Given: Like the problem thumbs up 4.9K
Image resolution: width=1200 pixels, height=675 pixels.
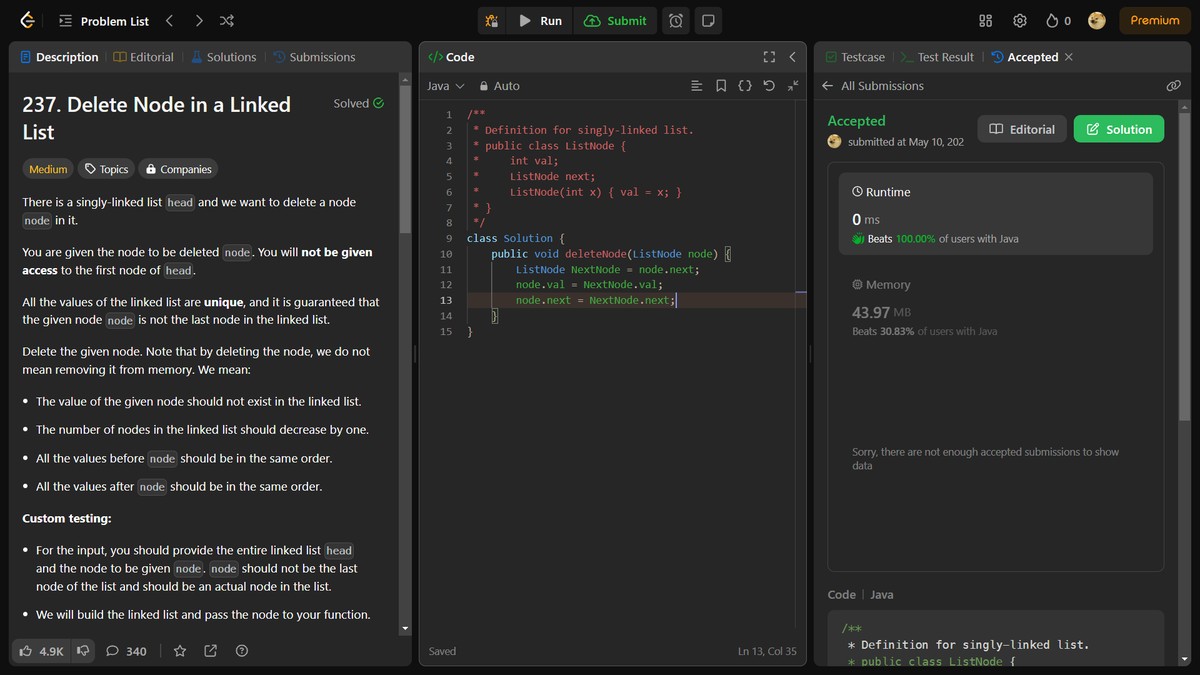Looking at the screenshot, I should click(41, 651).
